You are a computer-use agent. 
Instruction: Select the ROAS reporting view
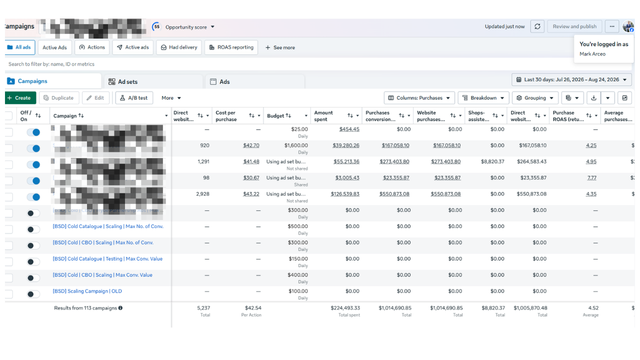coord(231,47)
